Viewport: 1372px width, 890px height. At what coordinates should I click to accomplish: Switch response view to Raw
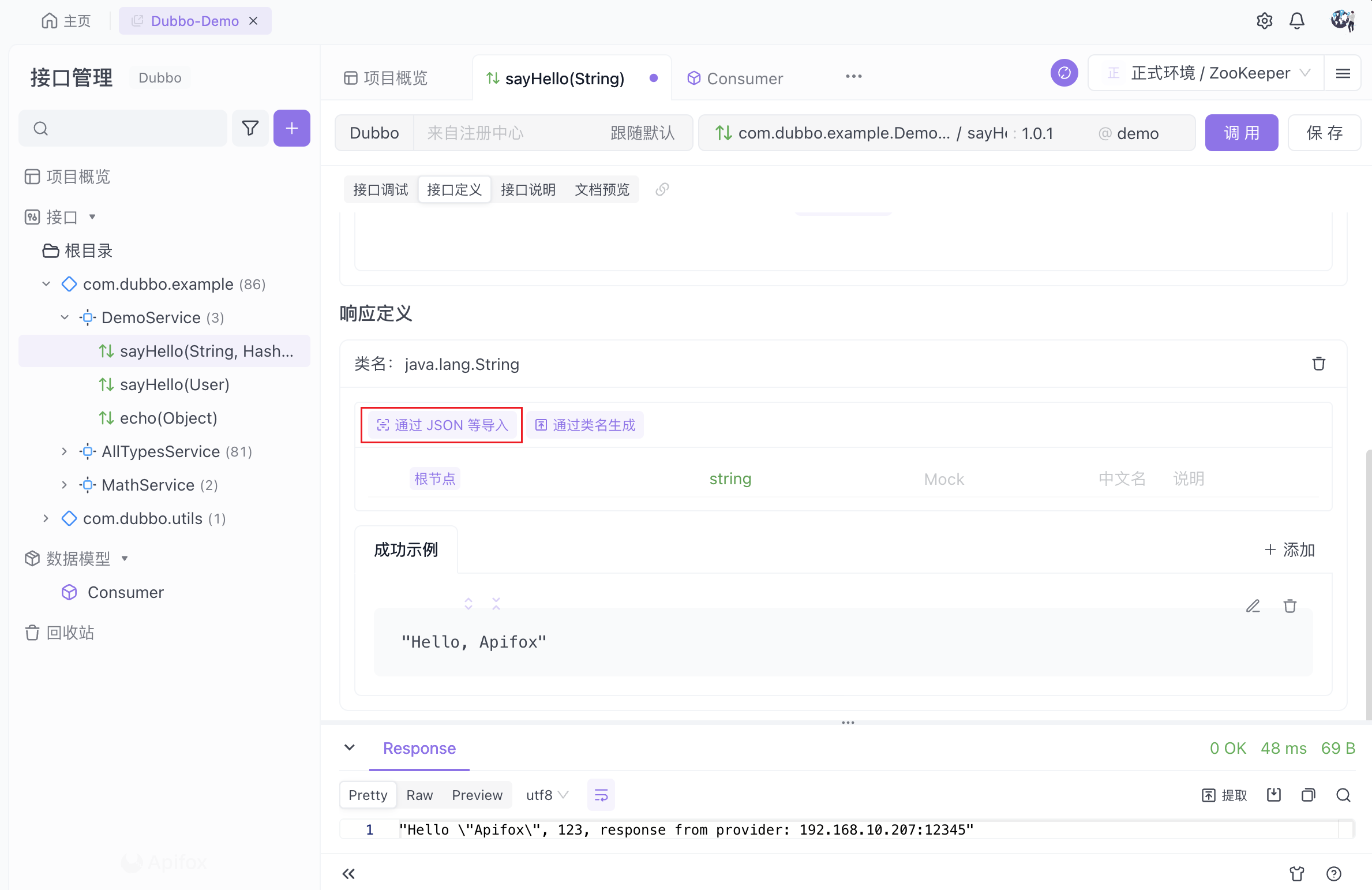coord(419,795)
